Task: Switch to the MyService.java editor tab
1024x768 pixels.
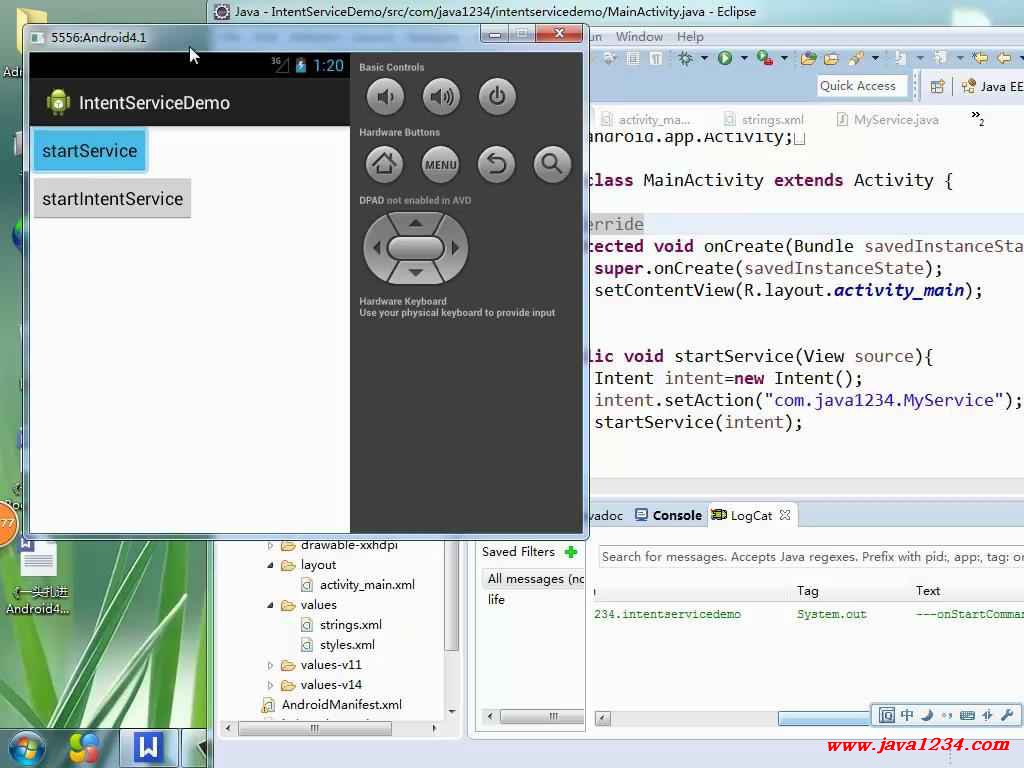Action: [x=888, y=120]
